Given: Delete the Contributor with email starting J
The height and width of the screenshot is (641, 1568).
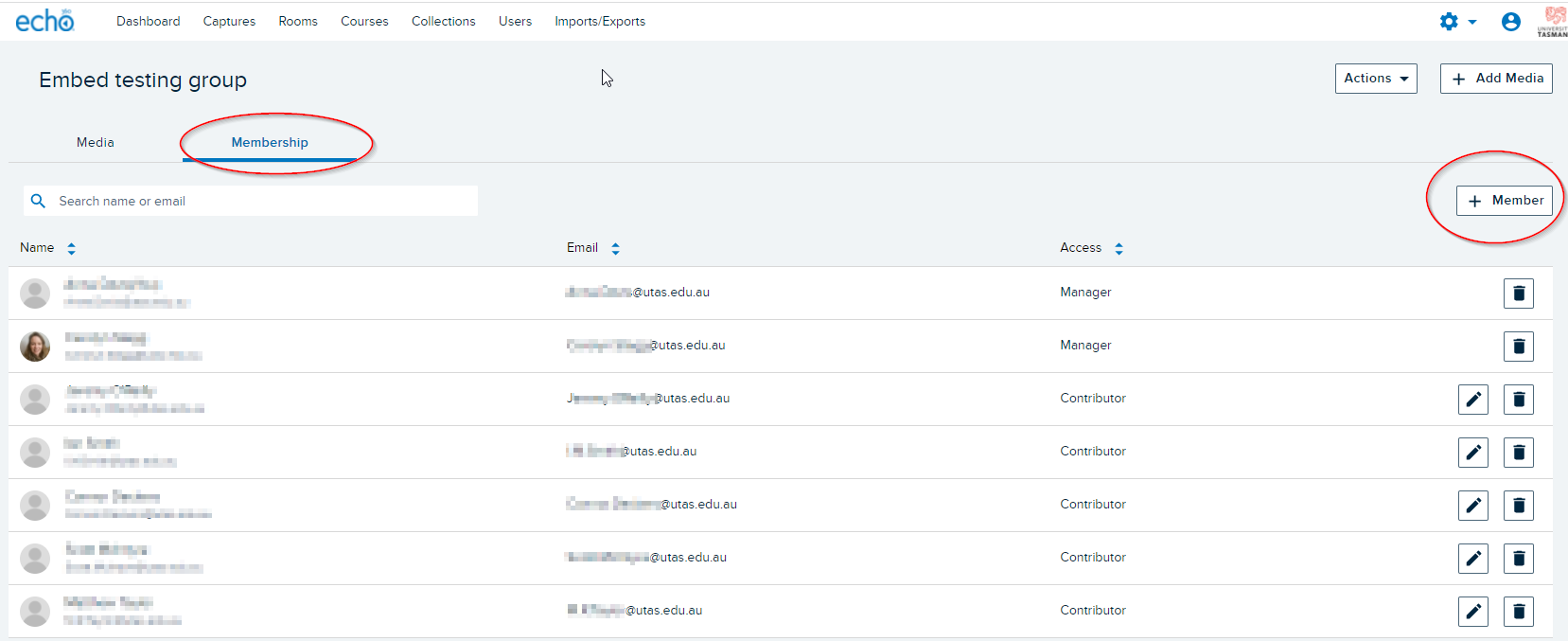Looking at the screenshot, I should (1519, 400).
